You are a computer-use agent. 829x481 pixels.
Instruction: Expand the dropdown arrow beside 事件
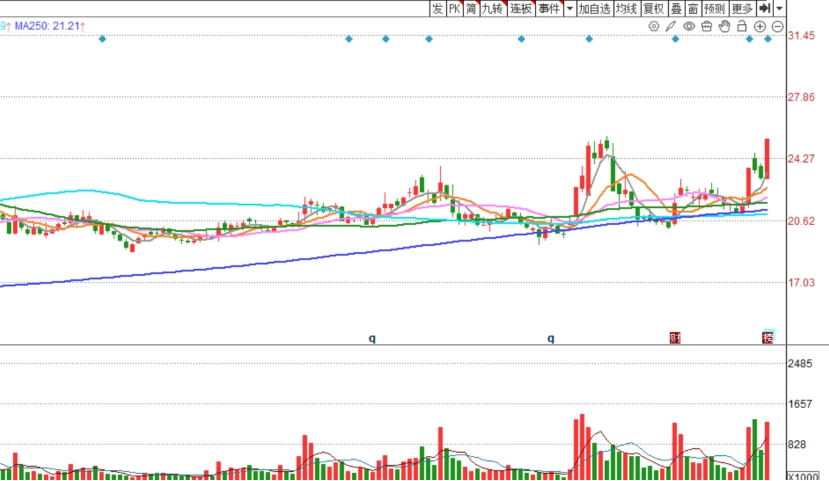click(569, 8)
